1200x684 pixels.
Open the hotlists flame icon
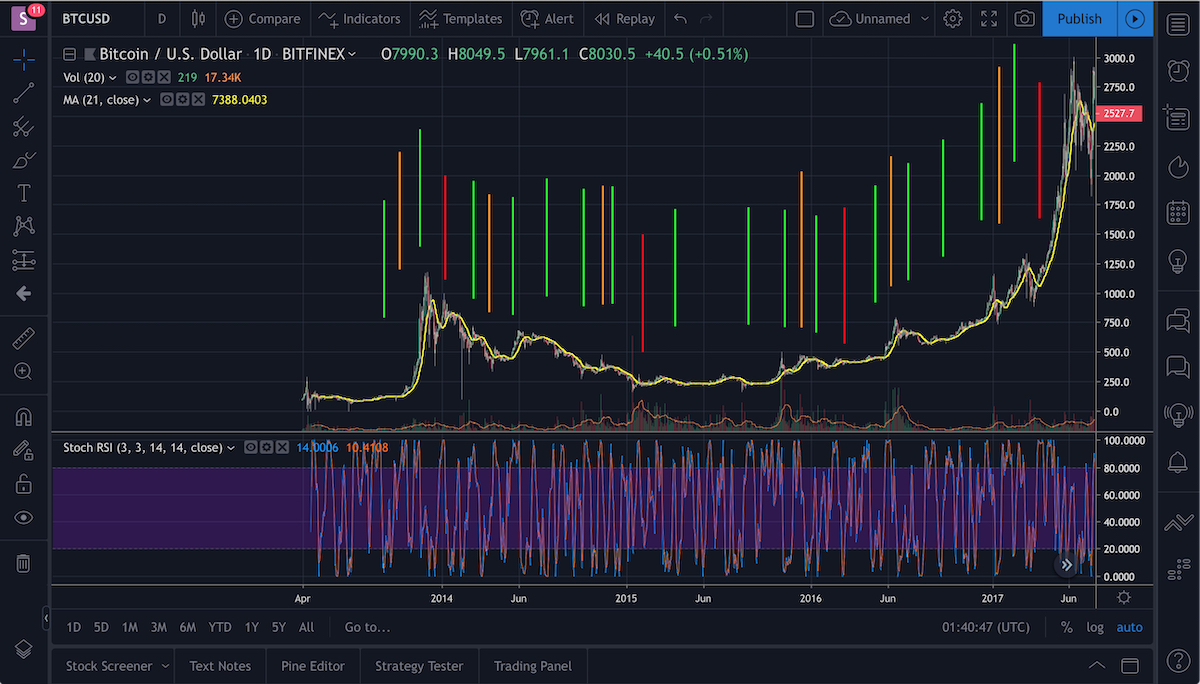coord(1178,166)
